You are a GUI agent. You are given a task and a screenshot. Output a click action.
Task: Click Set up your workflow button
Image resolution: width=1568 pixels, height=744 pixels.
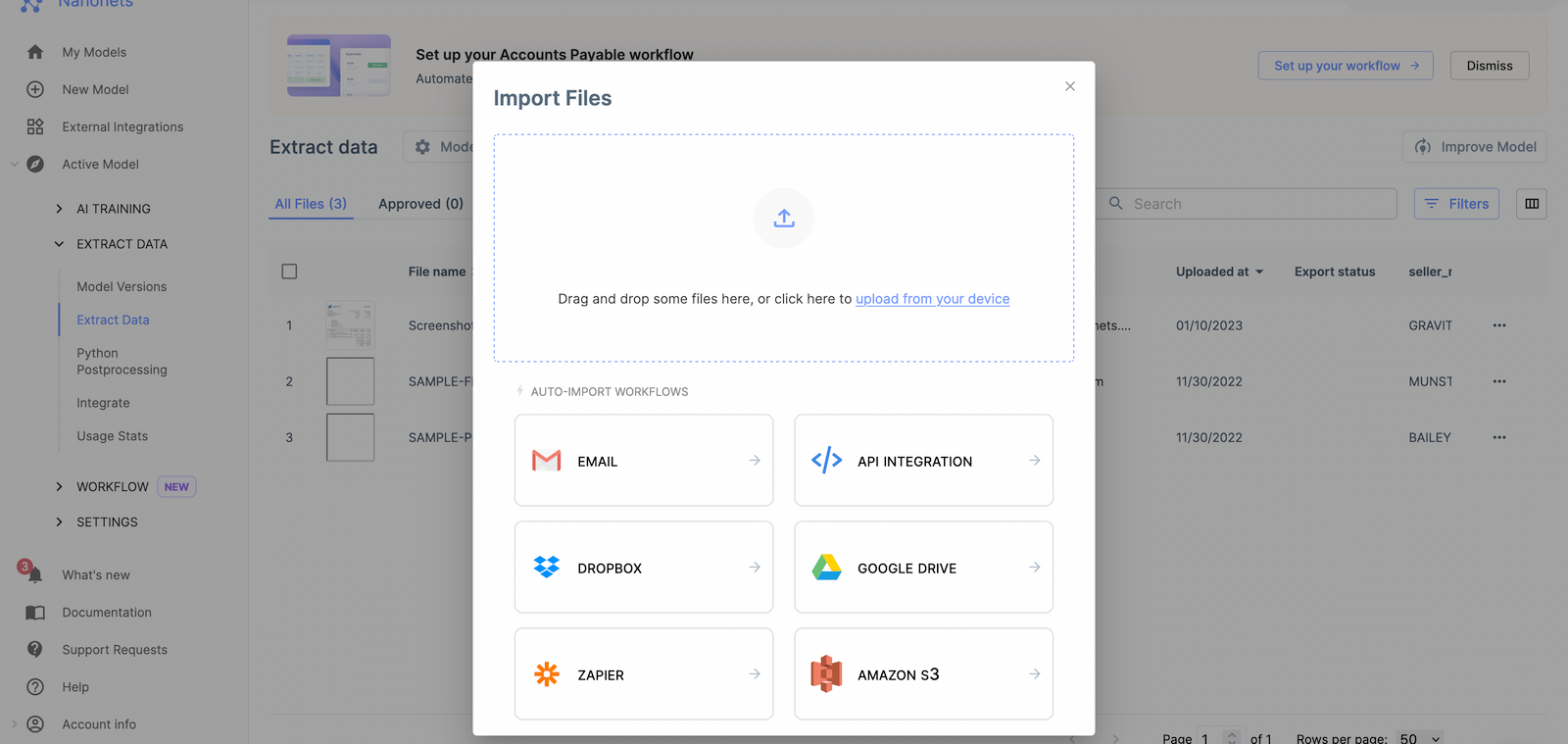pyautogui.click(x=1346, y=66)
